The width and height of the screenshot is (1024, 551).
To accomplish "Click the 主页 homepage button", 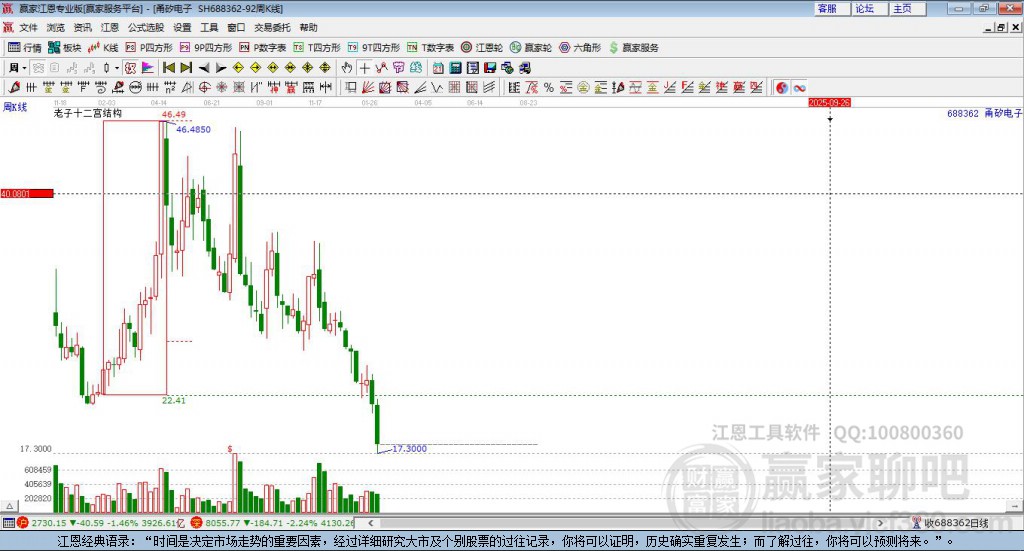I will 908,8.
